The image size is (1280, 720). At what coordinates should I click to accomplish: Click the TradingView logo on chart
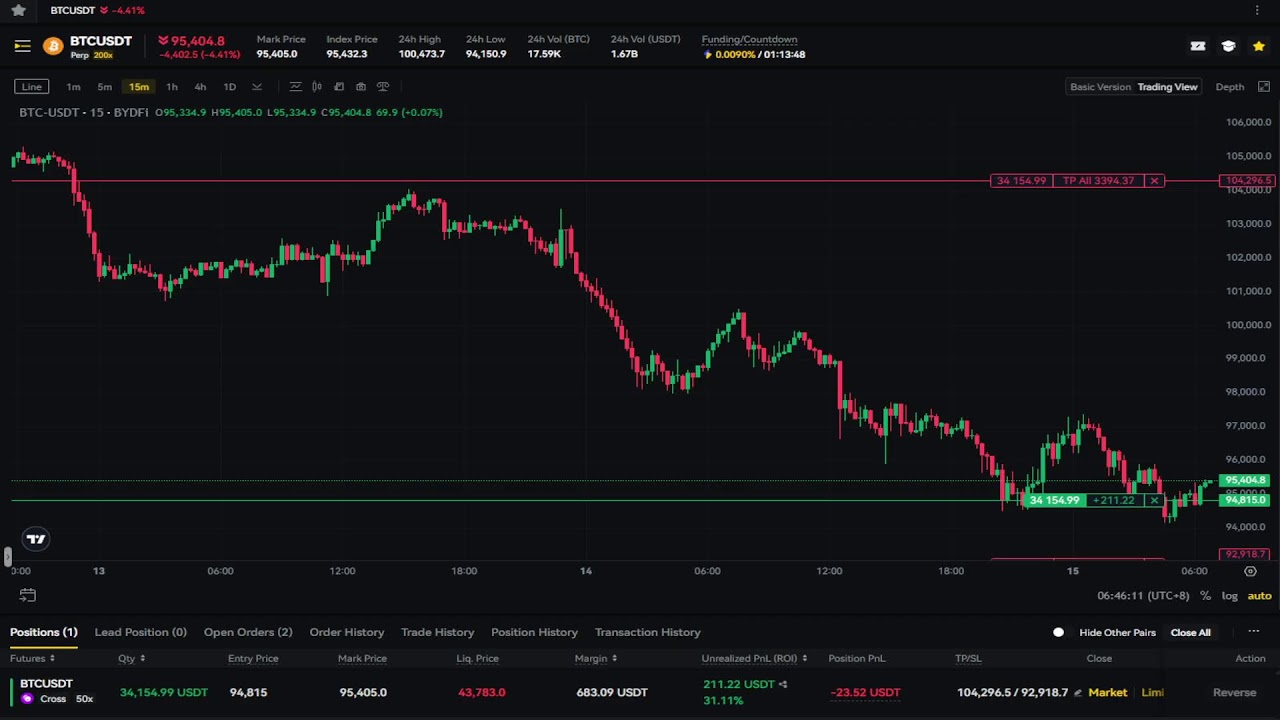tap(36, 539)
